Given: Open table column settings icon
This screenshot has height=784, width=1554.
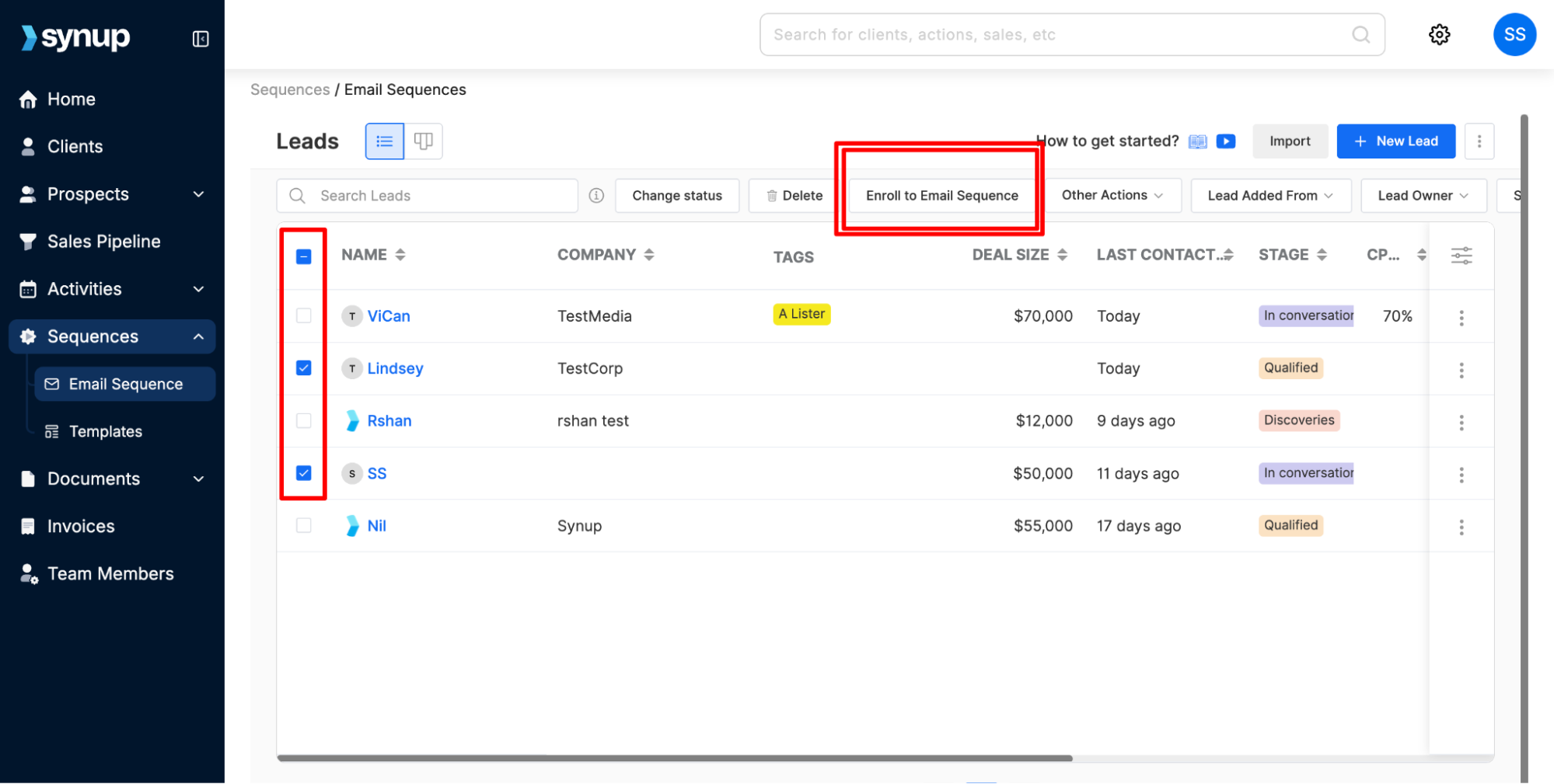Looking at the screenshot, I should [1461, 256].
